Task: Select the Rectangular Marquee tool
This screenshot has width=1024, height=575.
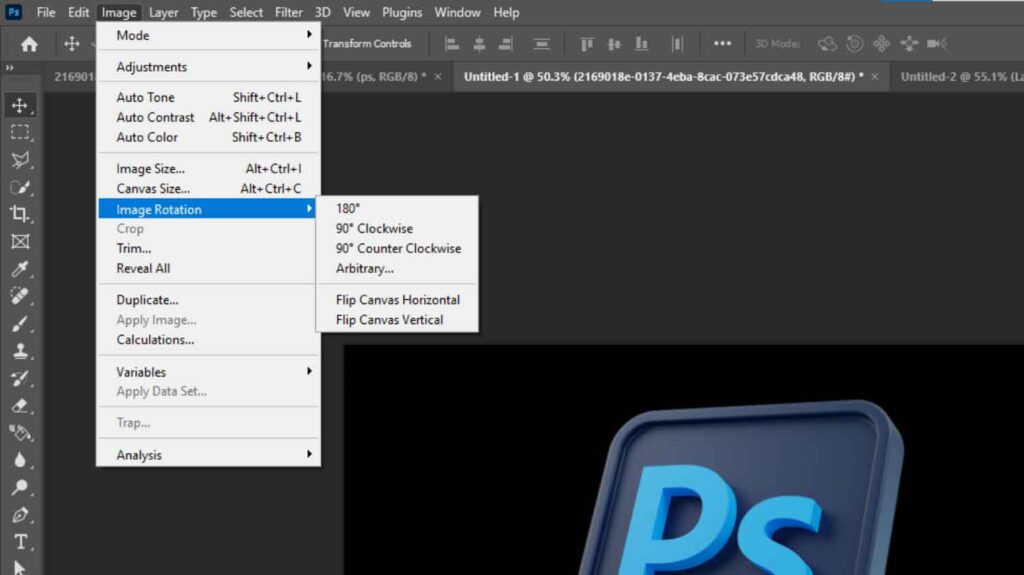Action: (20, 133)
